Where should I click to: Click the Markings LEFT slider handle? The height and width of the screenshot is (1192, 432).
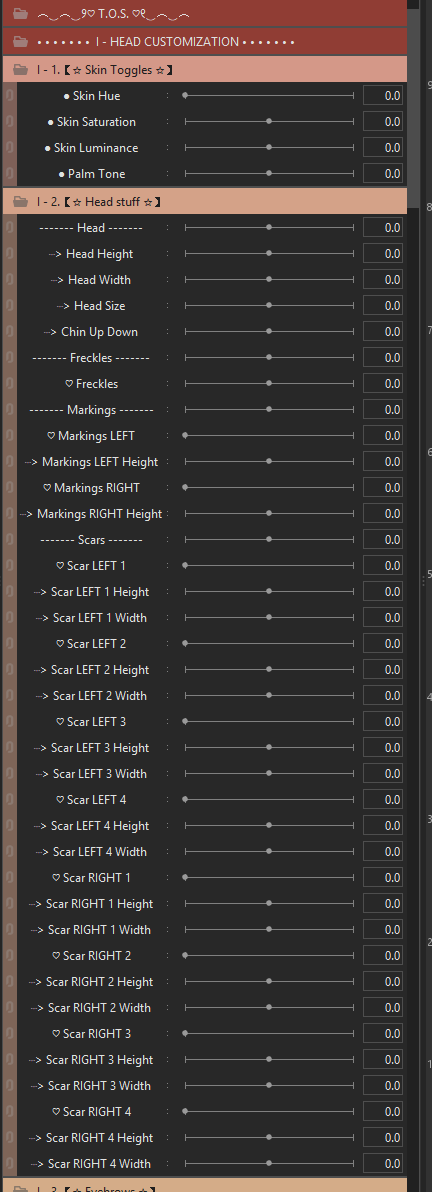(185, 436)
